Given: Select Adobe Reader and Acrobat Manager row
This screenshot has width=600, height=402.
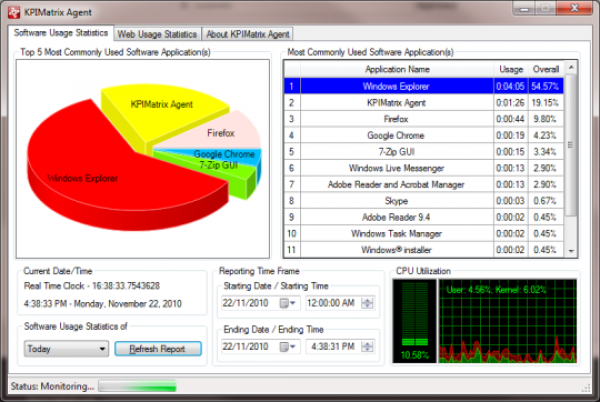Looking at the screenshot, I should pyautogui.click(x=424, y=184).
